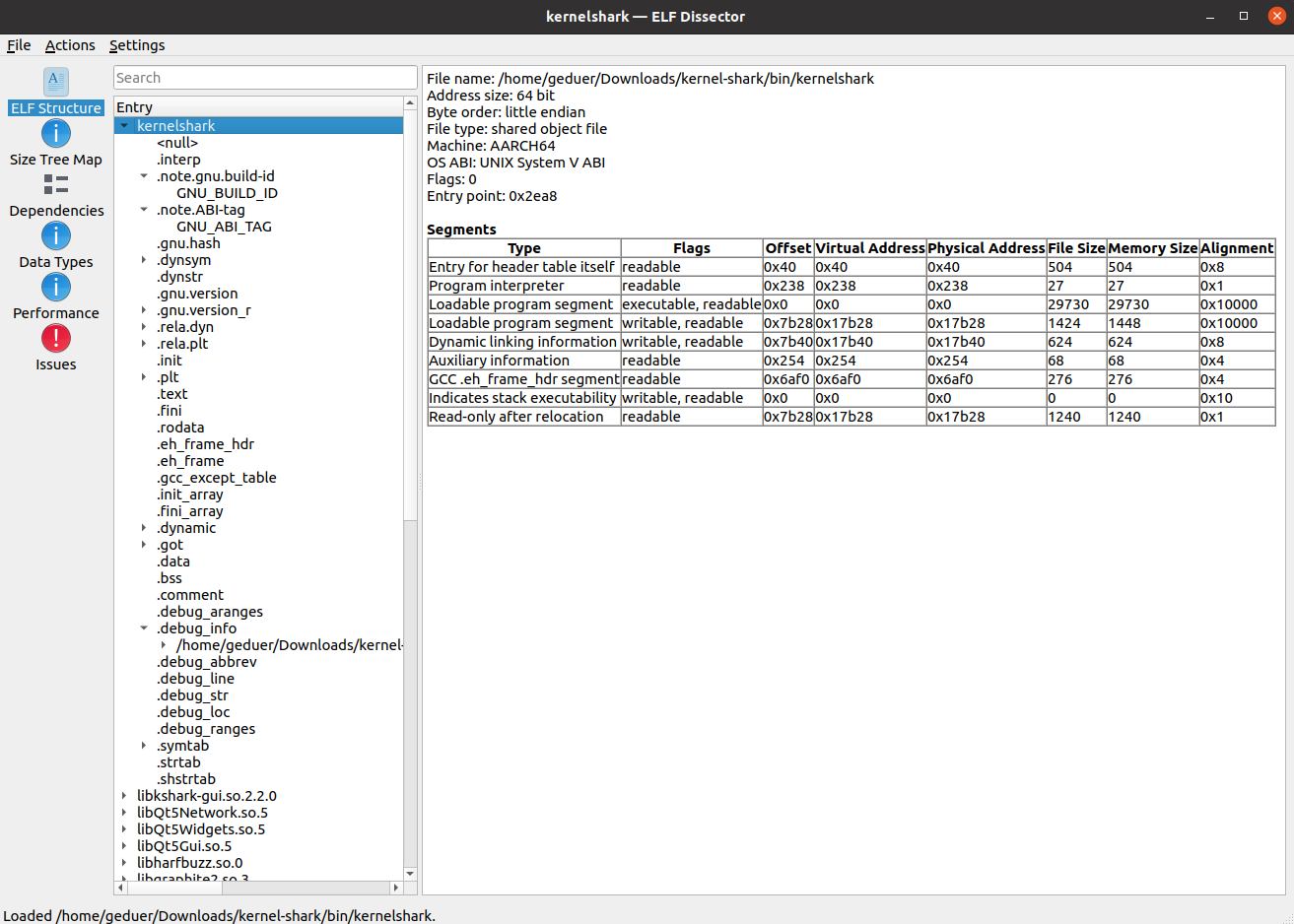Expand the .gnu.version_r section
This screenshot has width=1294, height=924.
point(144,310)
